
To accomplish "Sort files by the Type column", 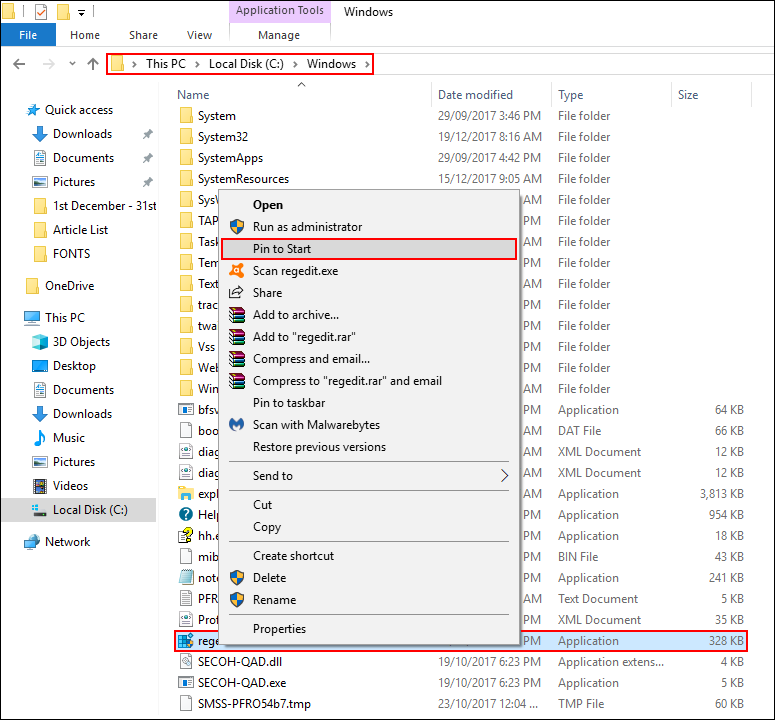I will tap(570, 95).
